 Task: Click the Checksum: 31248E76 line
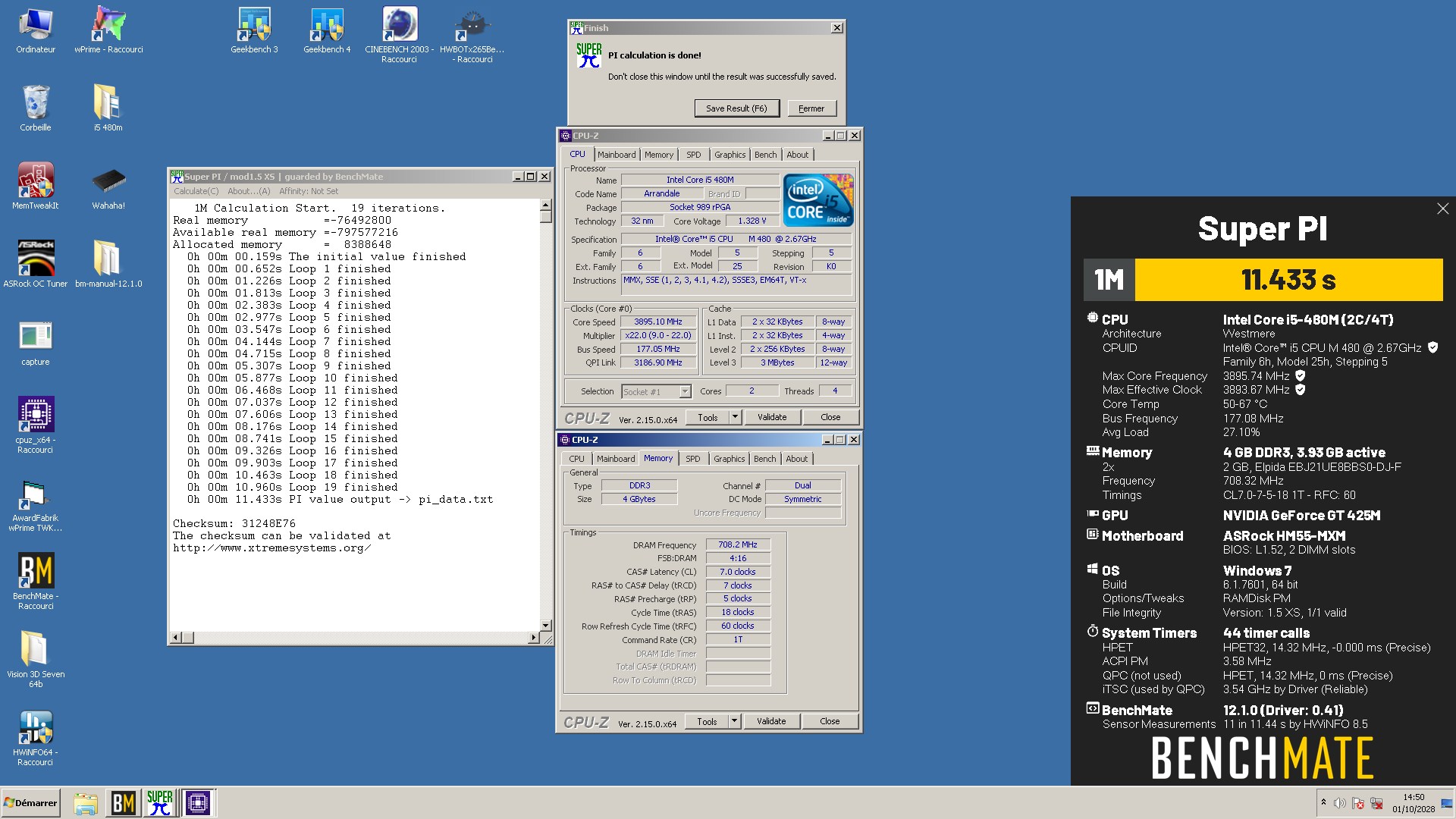[x=234, y=523]
